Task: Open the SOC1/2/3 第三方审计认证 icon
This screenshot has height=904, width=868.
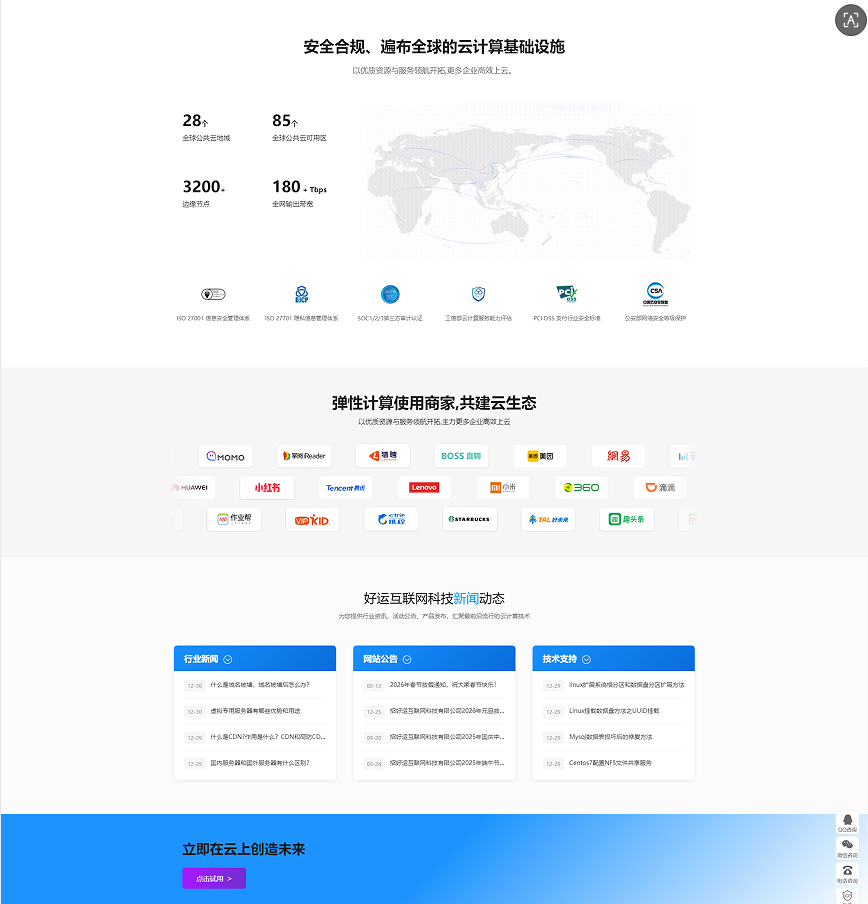Action: coord(390,294)
